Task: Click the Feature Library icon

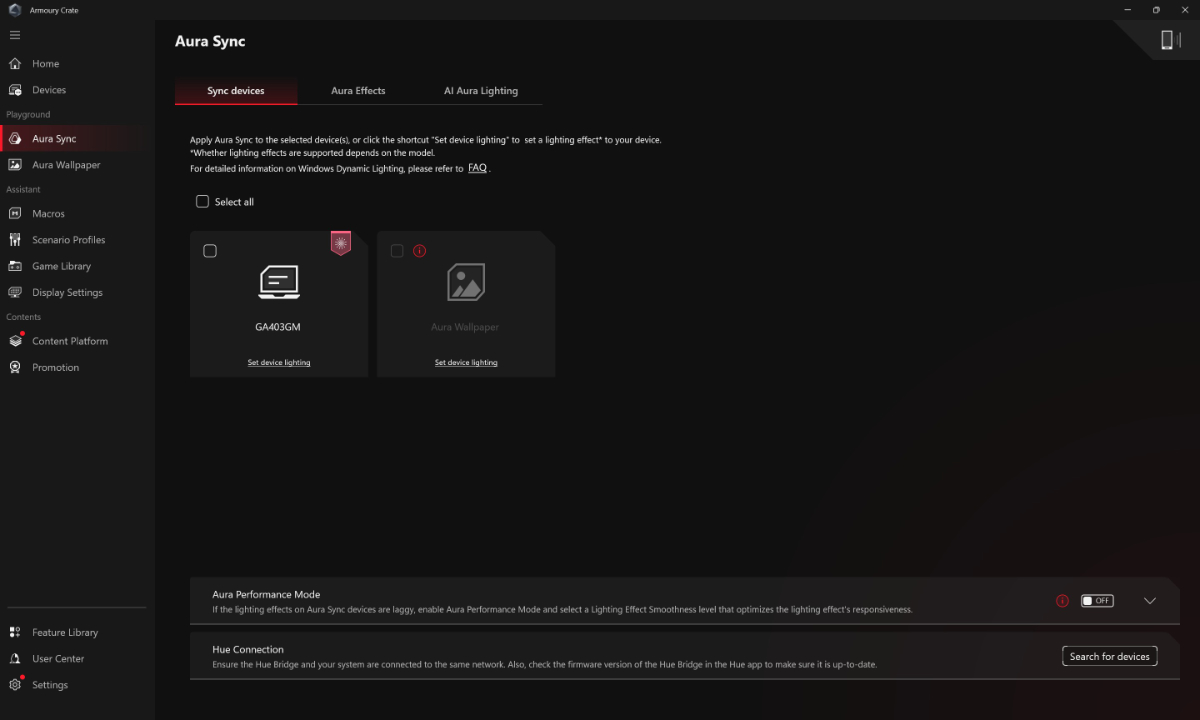Action: [x=15, y=633]
